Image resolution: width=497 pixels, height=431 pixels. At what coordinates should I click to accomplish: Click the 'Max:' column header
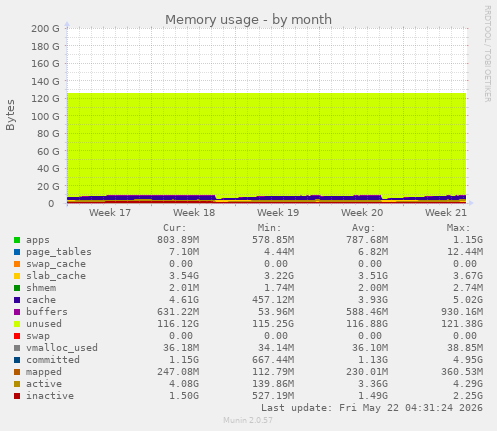458,228
